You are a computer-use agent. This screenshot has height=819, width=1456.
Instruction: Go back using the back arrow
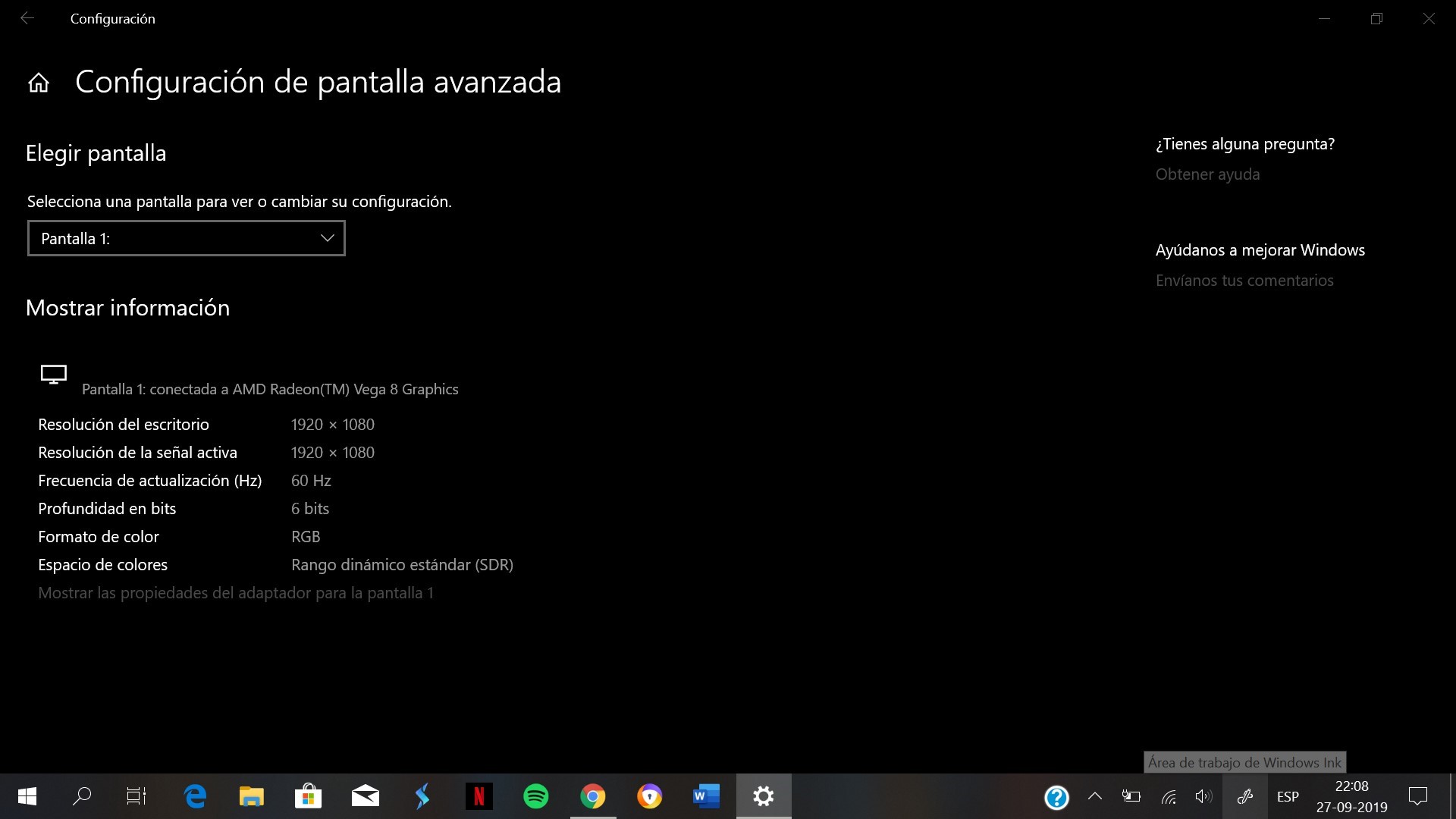(27, 18)
